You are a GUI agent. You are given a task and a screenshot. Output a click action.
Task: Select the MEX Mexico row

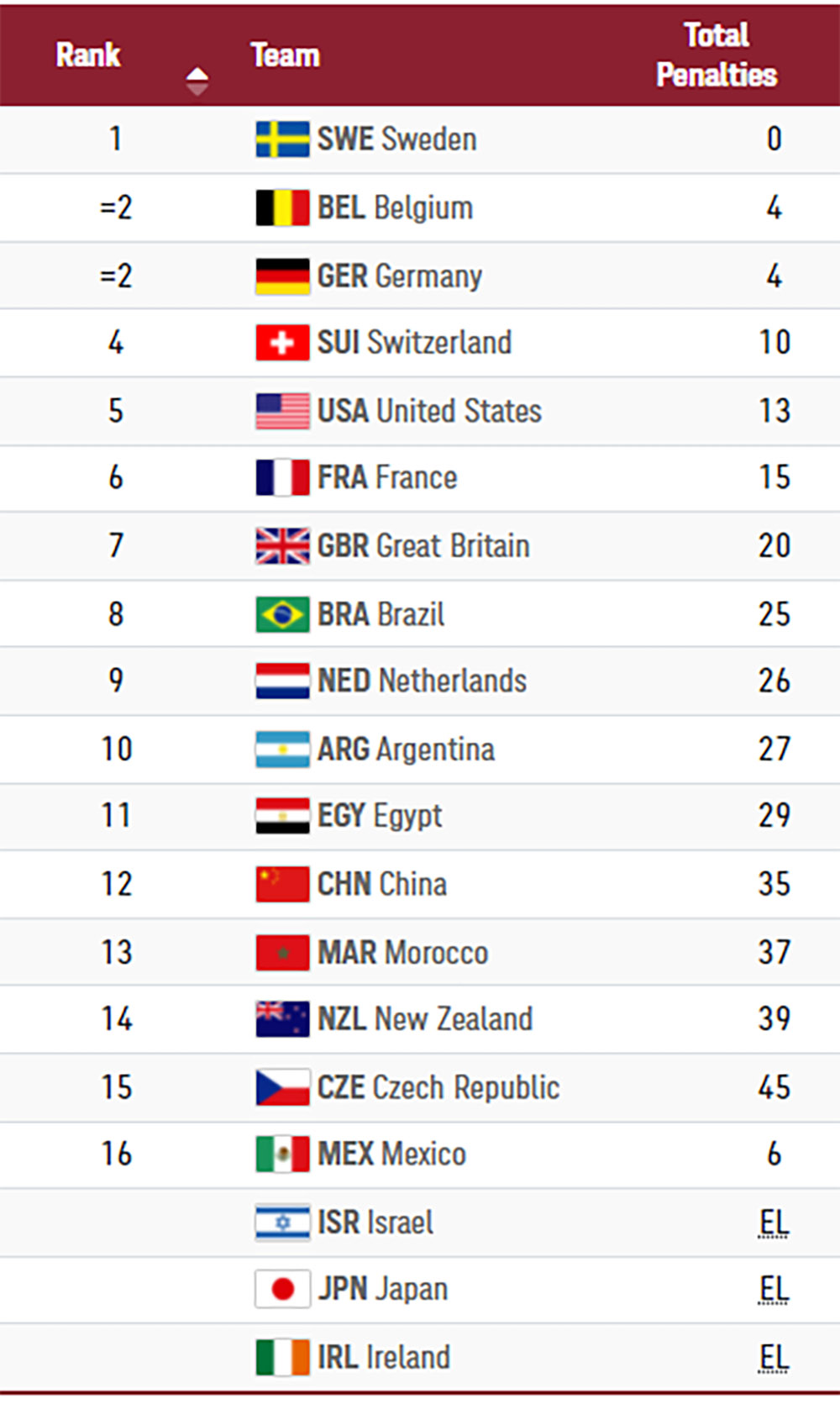tap(420, 1155)
